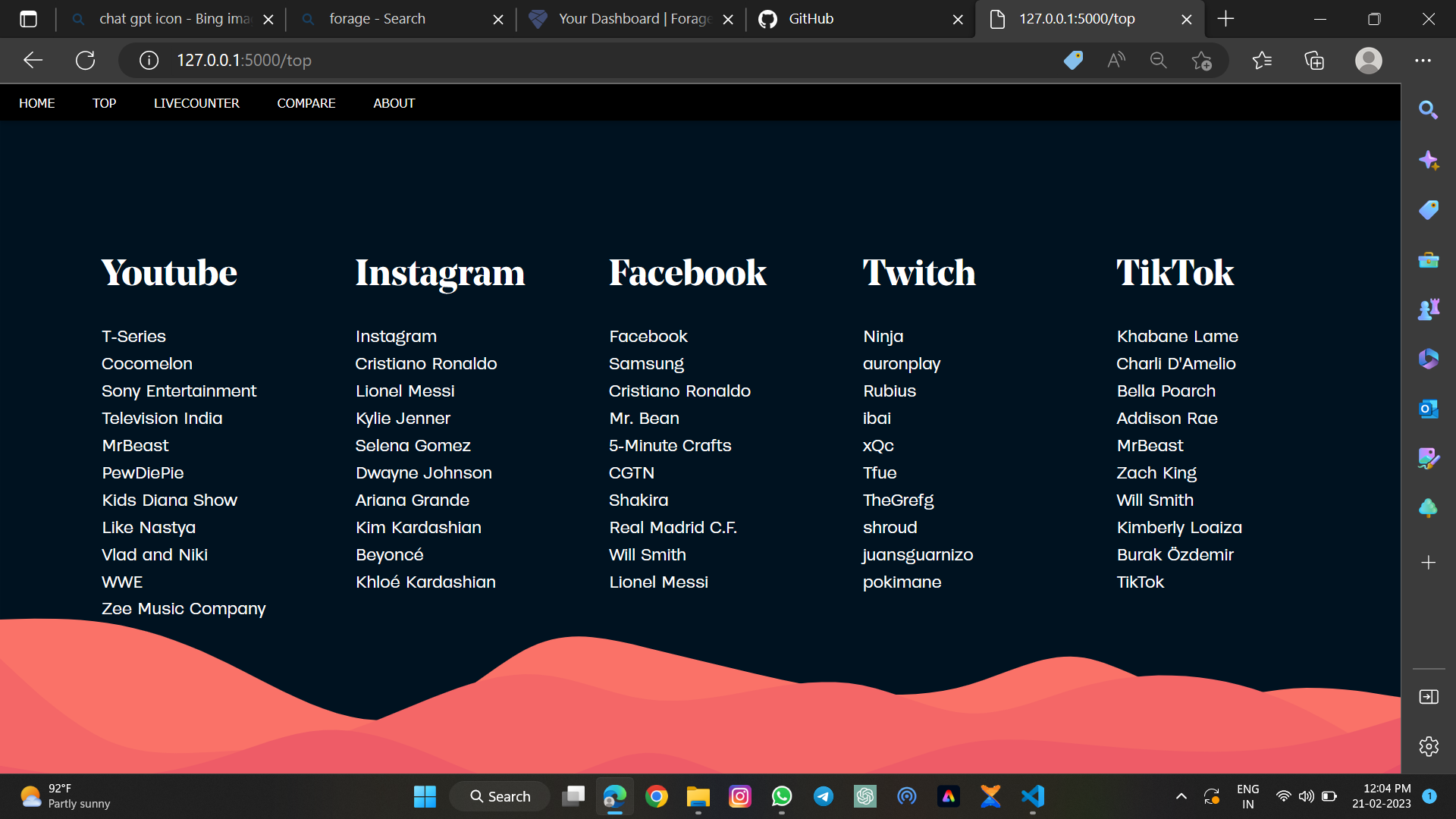
Task: Open the Tools toolbox icon in sidebar
Action: 1429,260
